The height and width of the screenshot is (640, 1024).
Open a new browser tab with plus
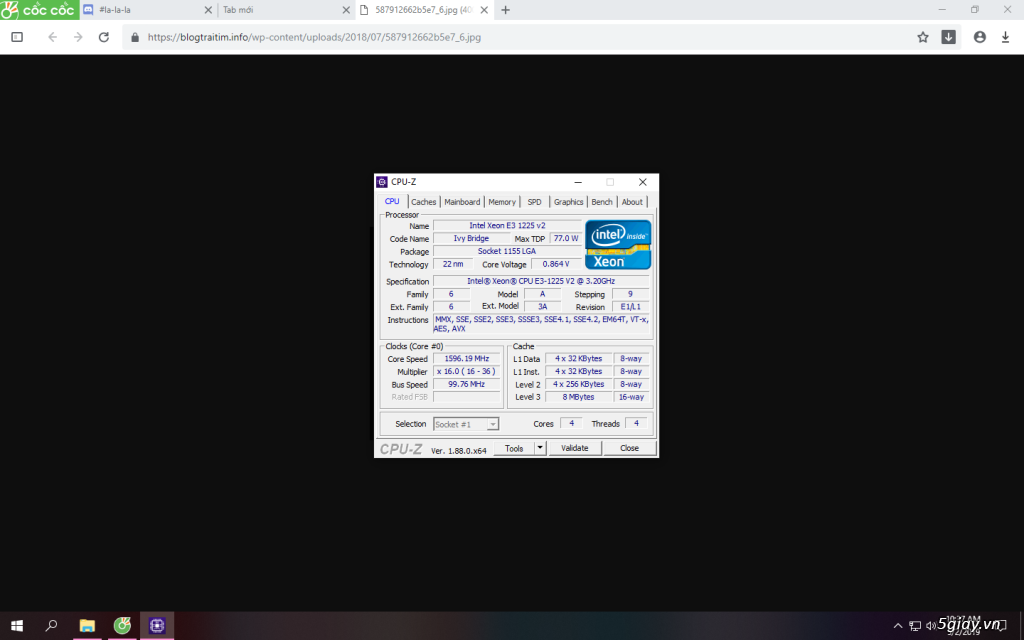click(505, 10)
